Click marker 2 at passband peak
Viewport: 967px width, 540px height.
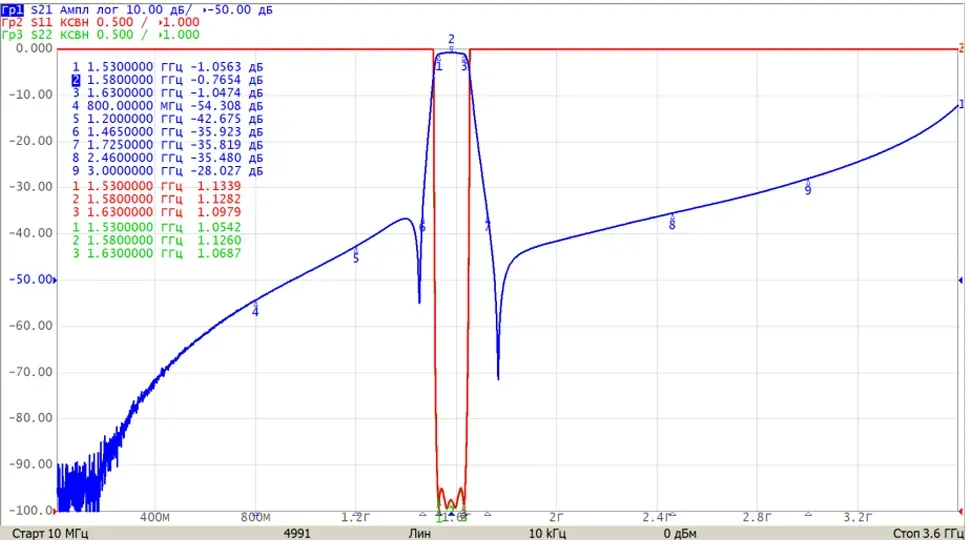pyautogui.click(x=451, y=40)
